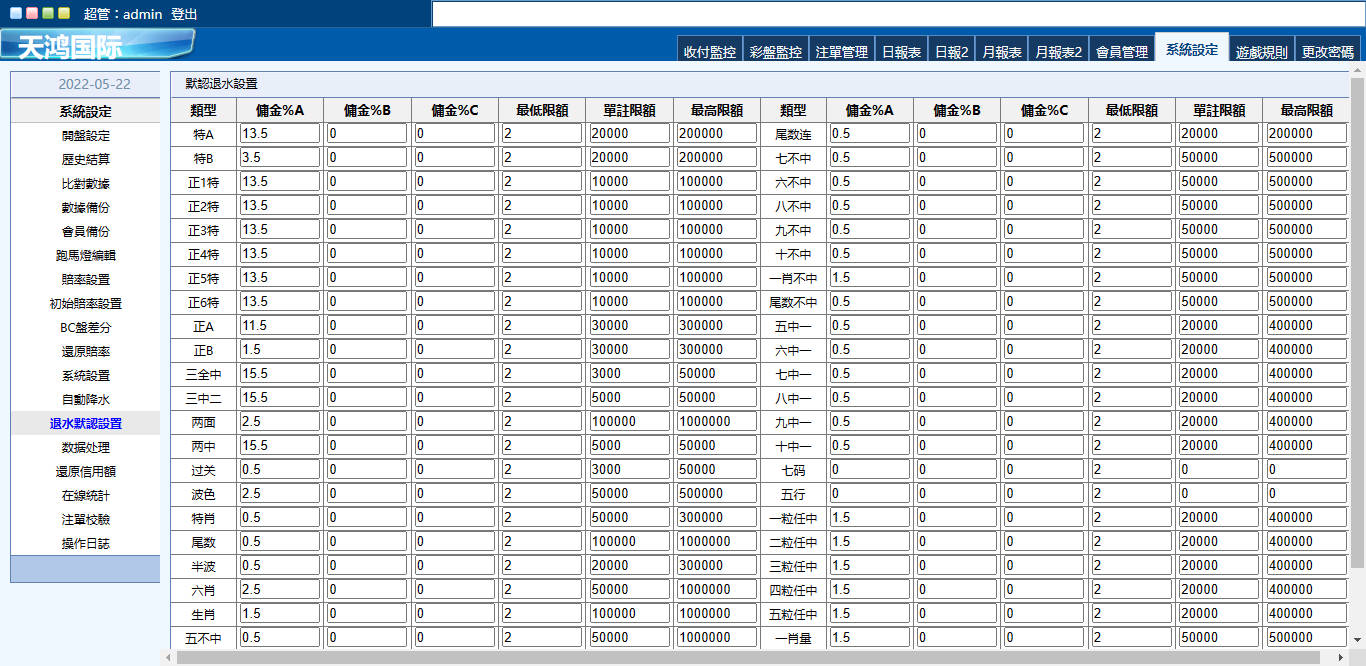Screen dimensions: 1366x666
Task: Click the 開盤設定 sidebar link
Action: (x=85, y=136)
